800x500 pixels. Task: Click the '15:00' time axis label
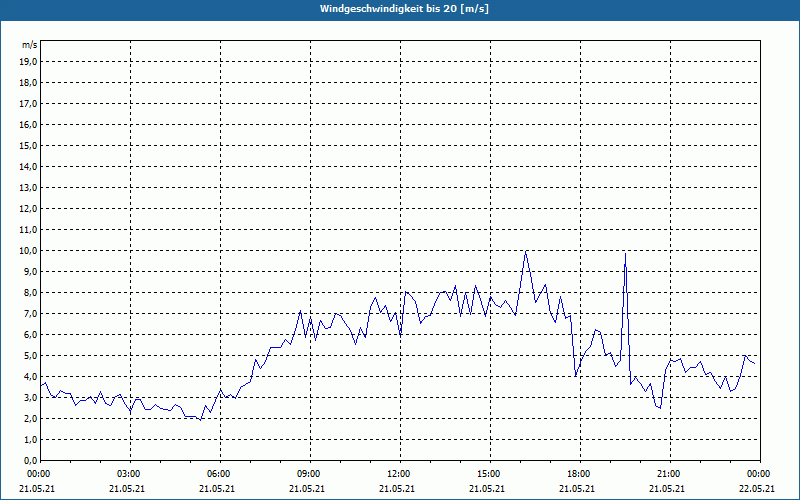[490, 474]
